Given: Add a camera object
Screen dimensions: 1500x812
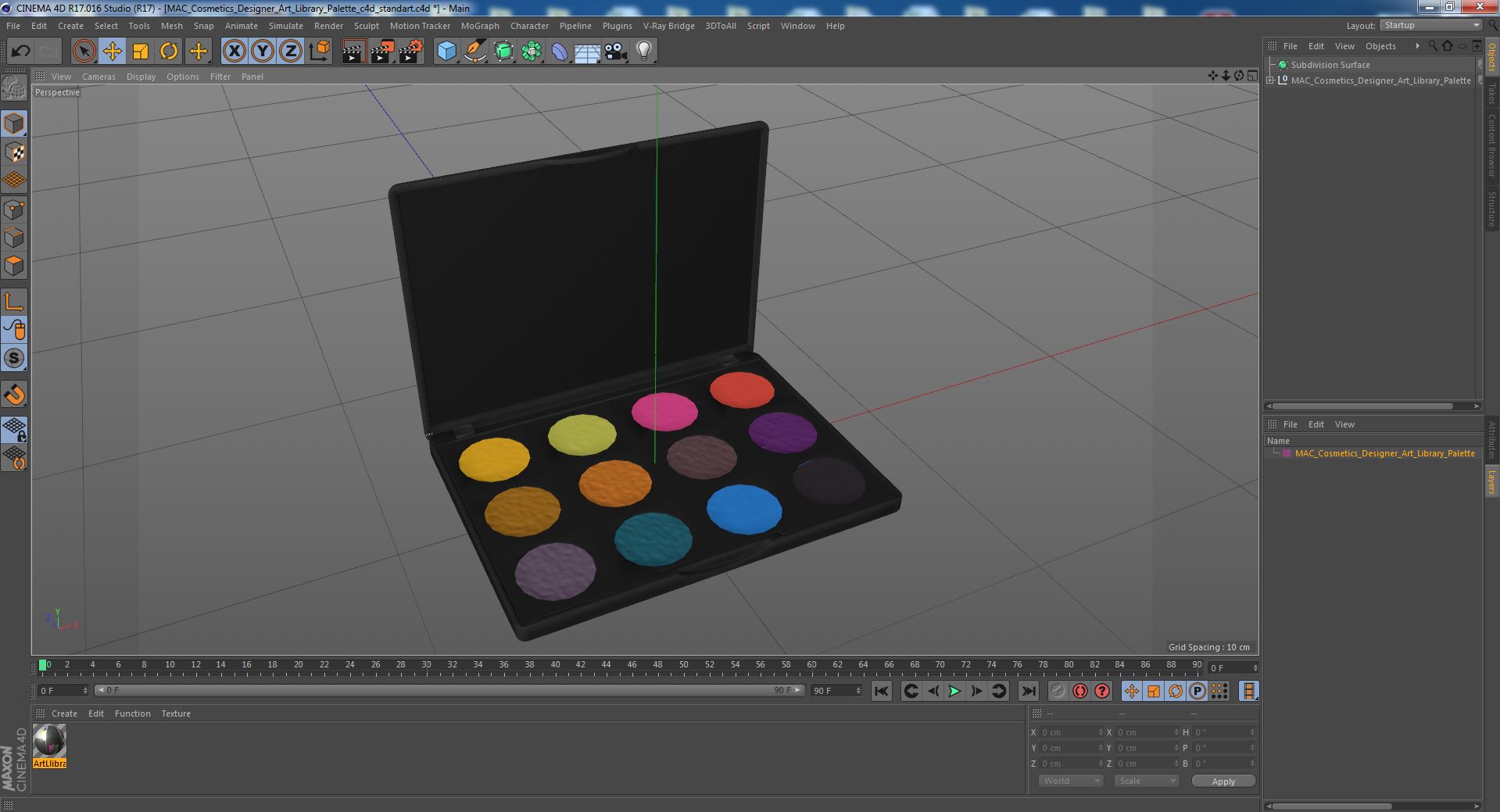Looking at the screenshot, I should coord(616,52).
